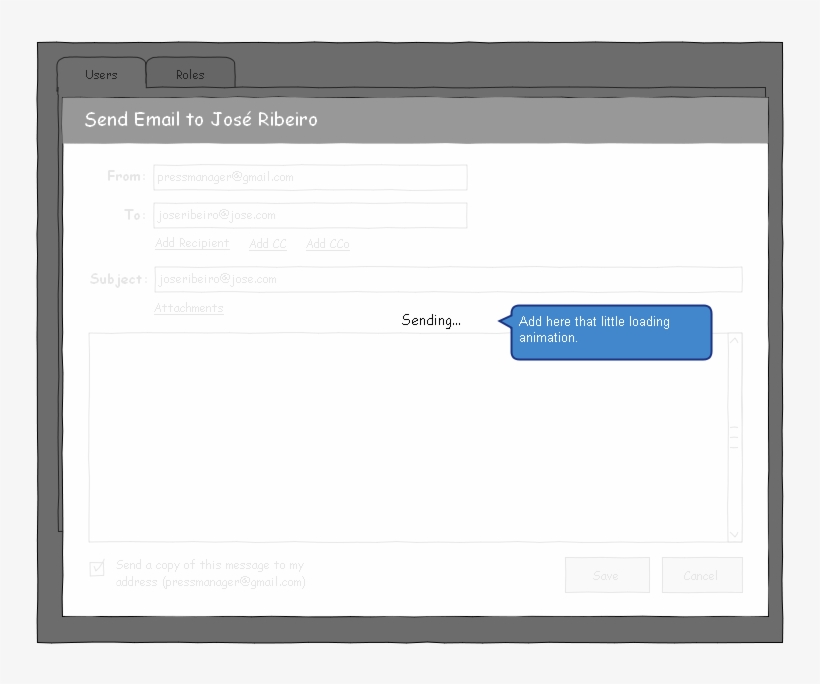820x684 pixels.
Task: Switch to the Roles tab
Action: click(x=190, y=73)
